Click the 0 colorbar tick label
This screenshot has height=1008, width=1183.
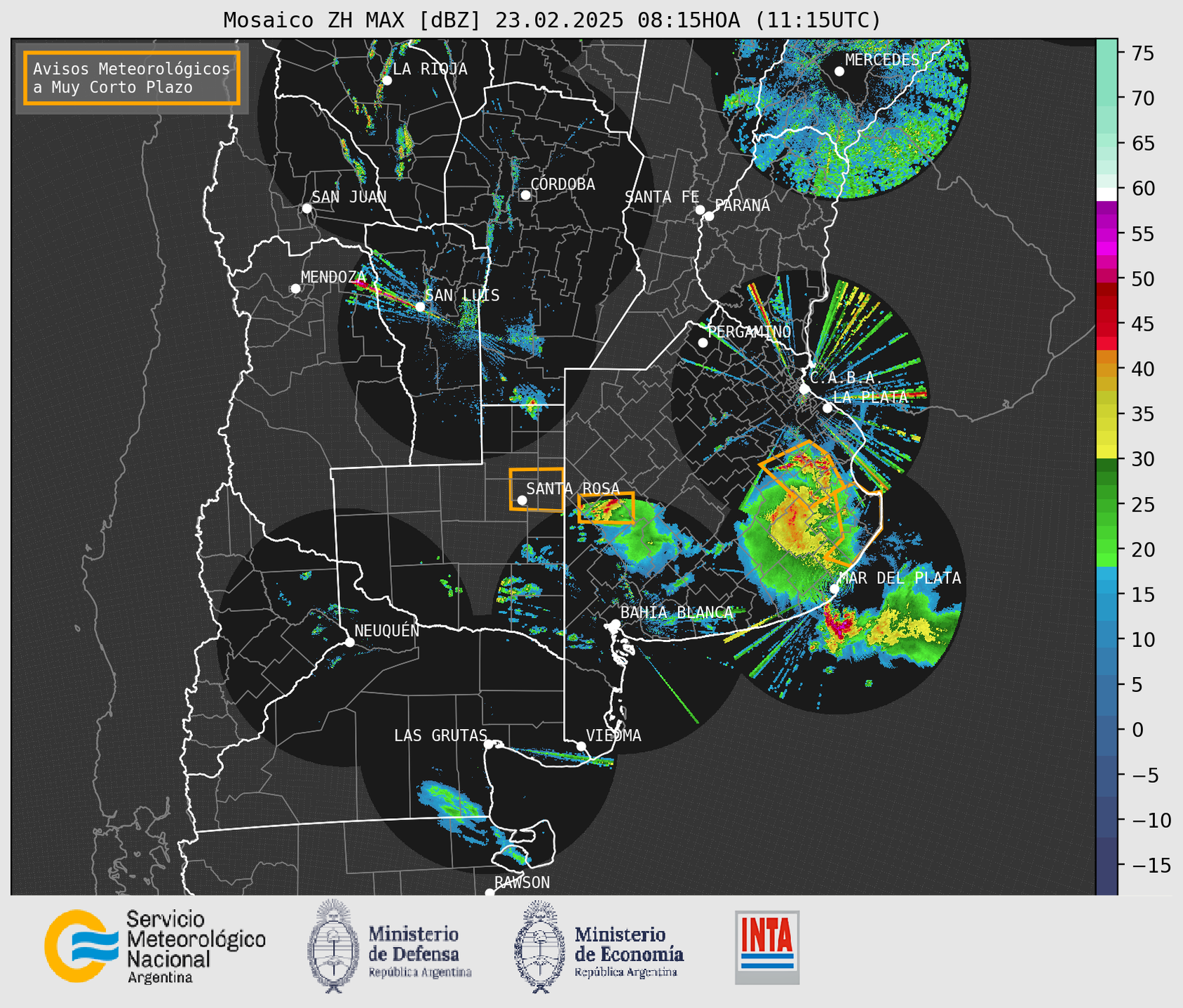[x=1137, y=730]
